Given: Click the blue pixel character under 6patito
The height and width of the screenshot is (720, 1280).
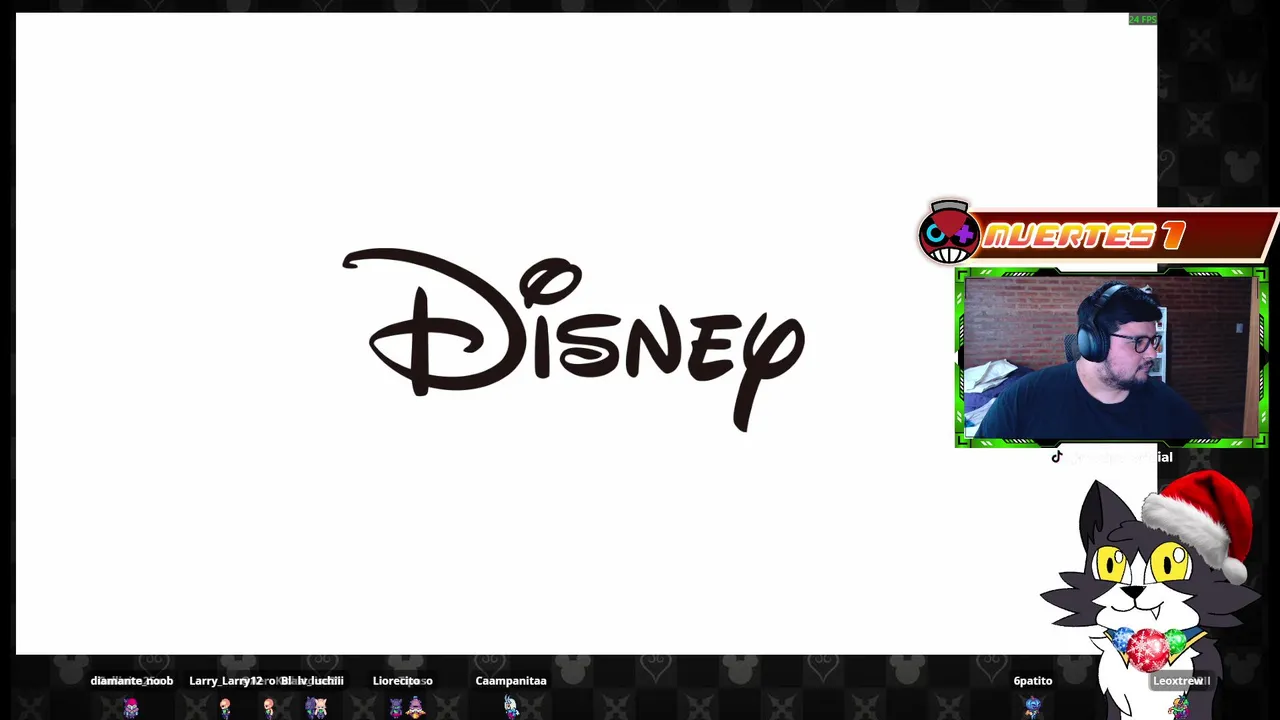Looking at the screenshot, I should 1033,708.
